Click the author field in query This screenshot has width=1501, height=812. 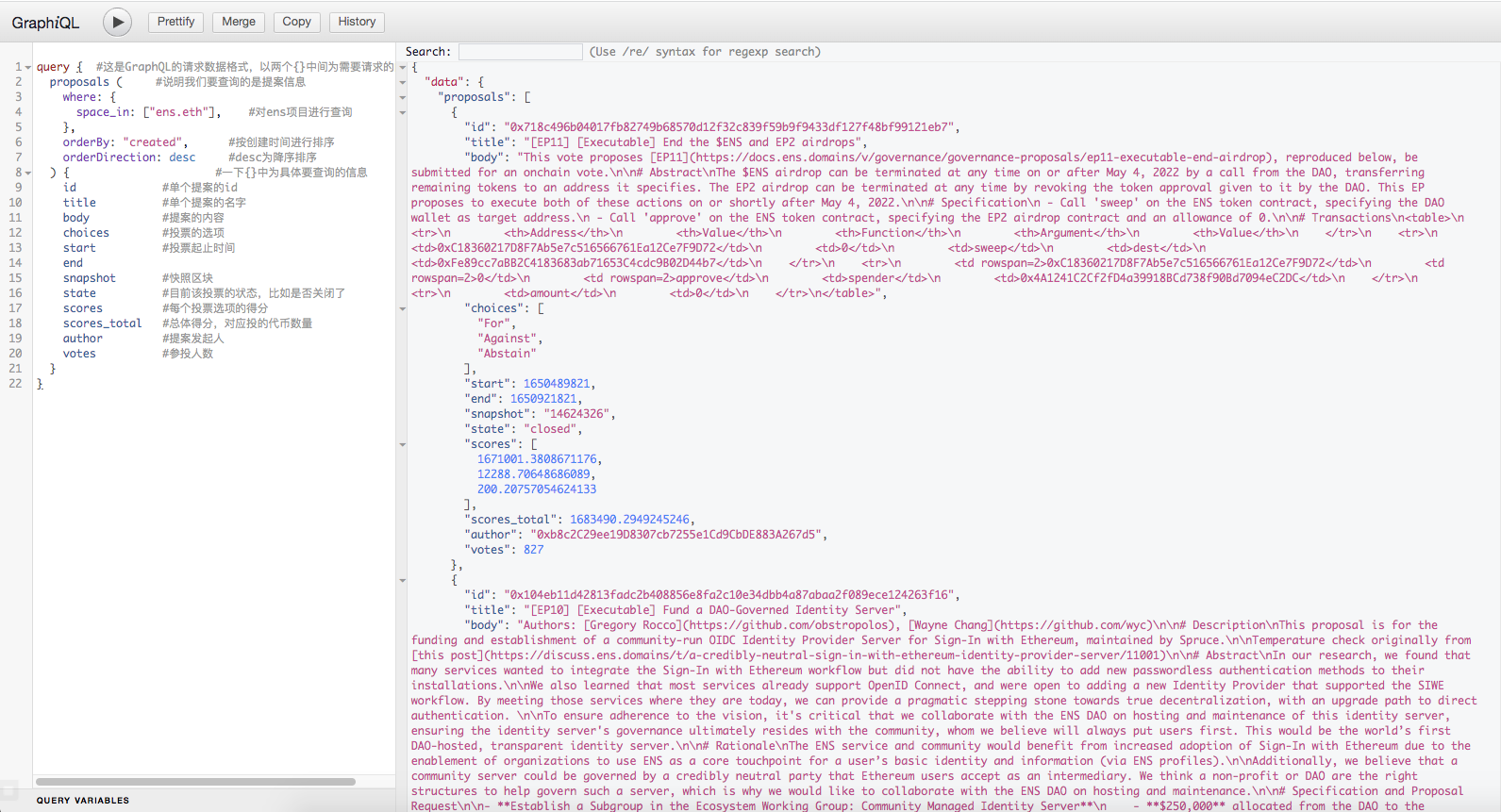(x=83, y=339)
